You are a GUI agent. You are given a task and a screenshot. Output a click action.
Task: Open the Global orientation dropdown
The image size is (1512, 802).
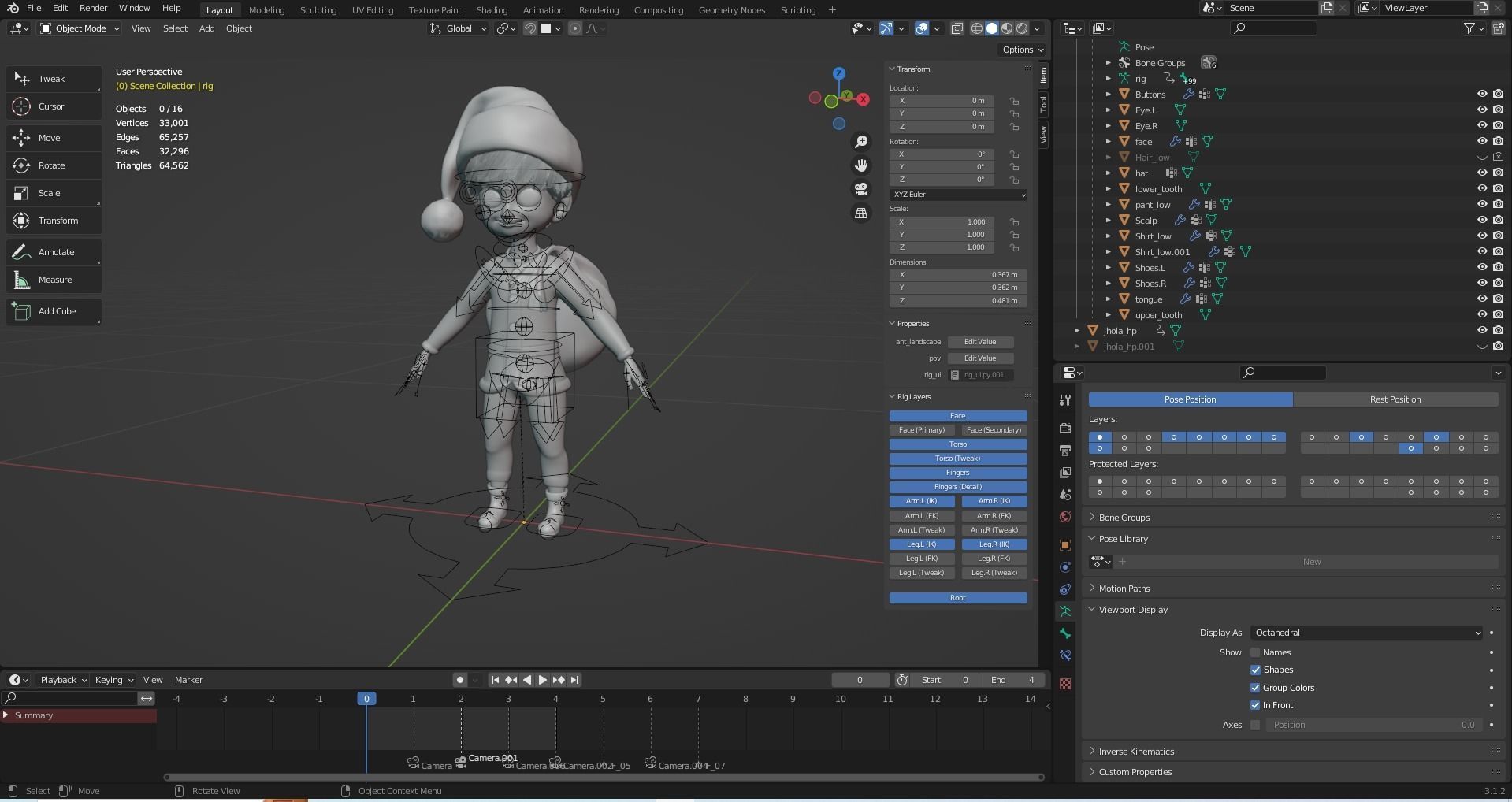coord(459,28)
